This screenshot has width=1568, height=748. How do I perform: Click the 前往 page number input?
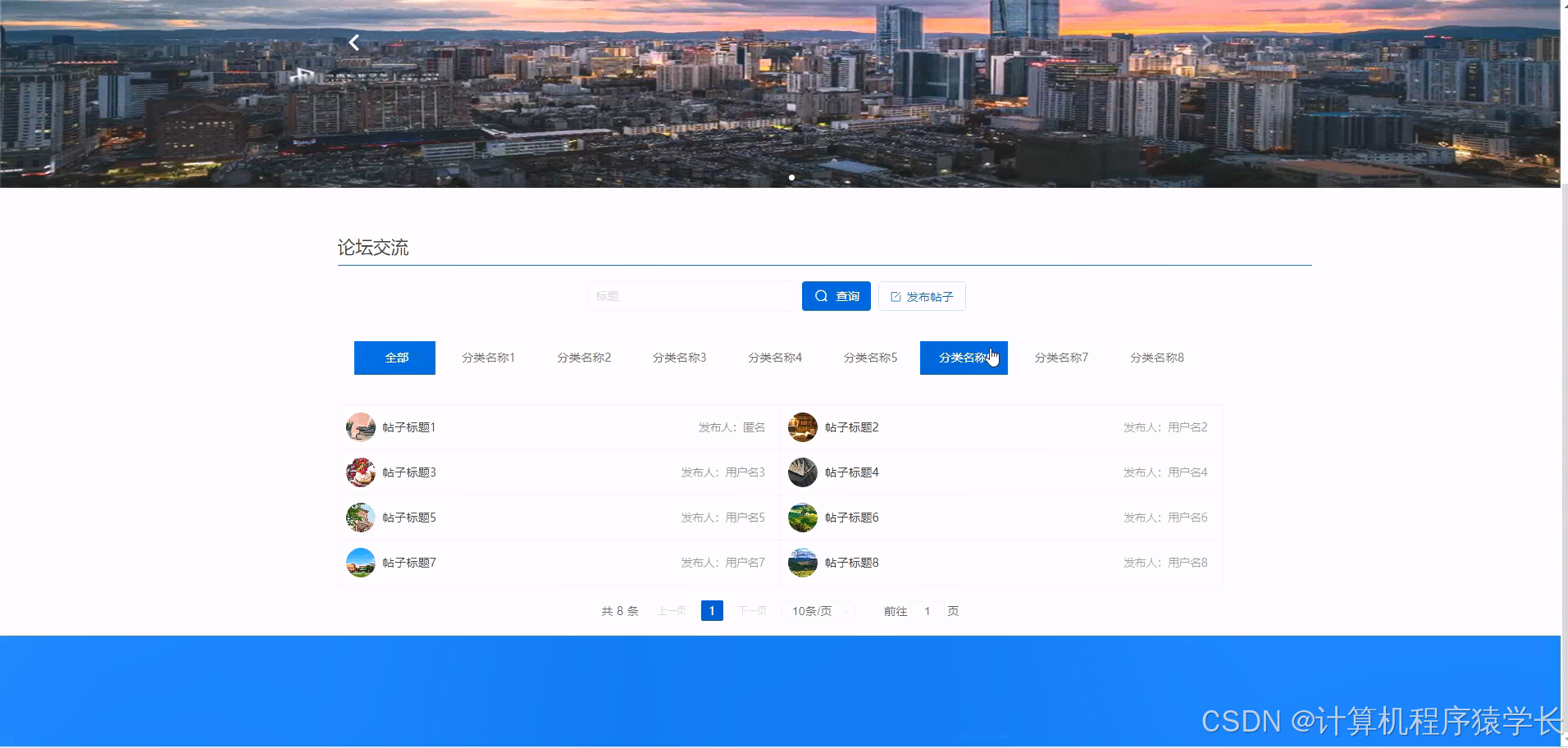point(927,610)
